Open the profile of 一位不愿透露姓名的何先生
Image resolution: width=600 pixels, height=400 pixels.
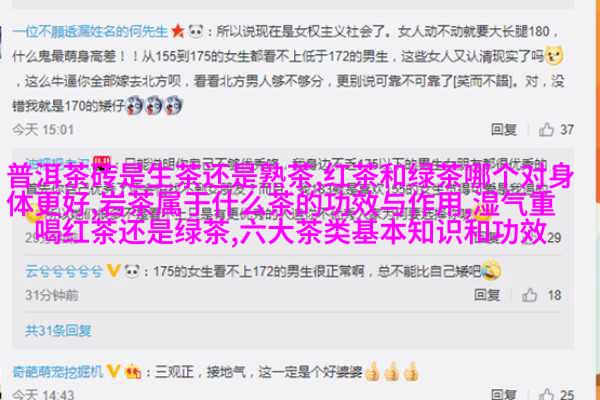(x=90, y=31)
